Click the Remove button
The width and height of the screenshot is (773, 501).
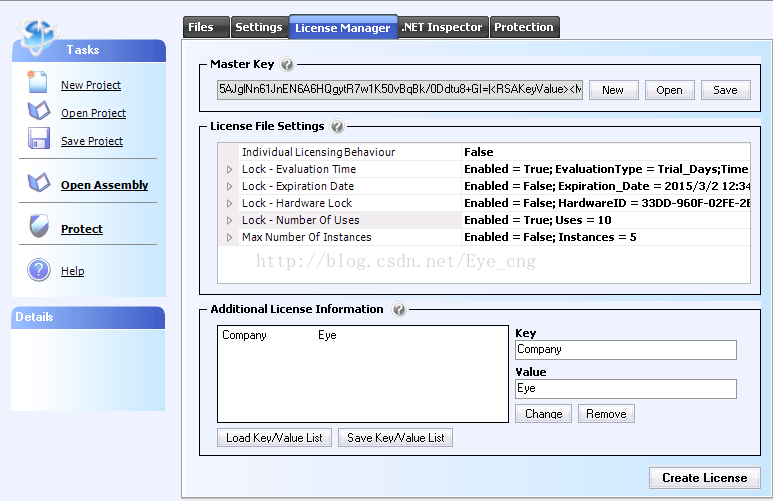tap(606, 414)
